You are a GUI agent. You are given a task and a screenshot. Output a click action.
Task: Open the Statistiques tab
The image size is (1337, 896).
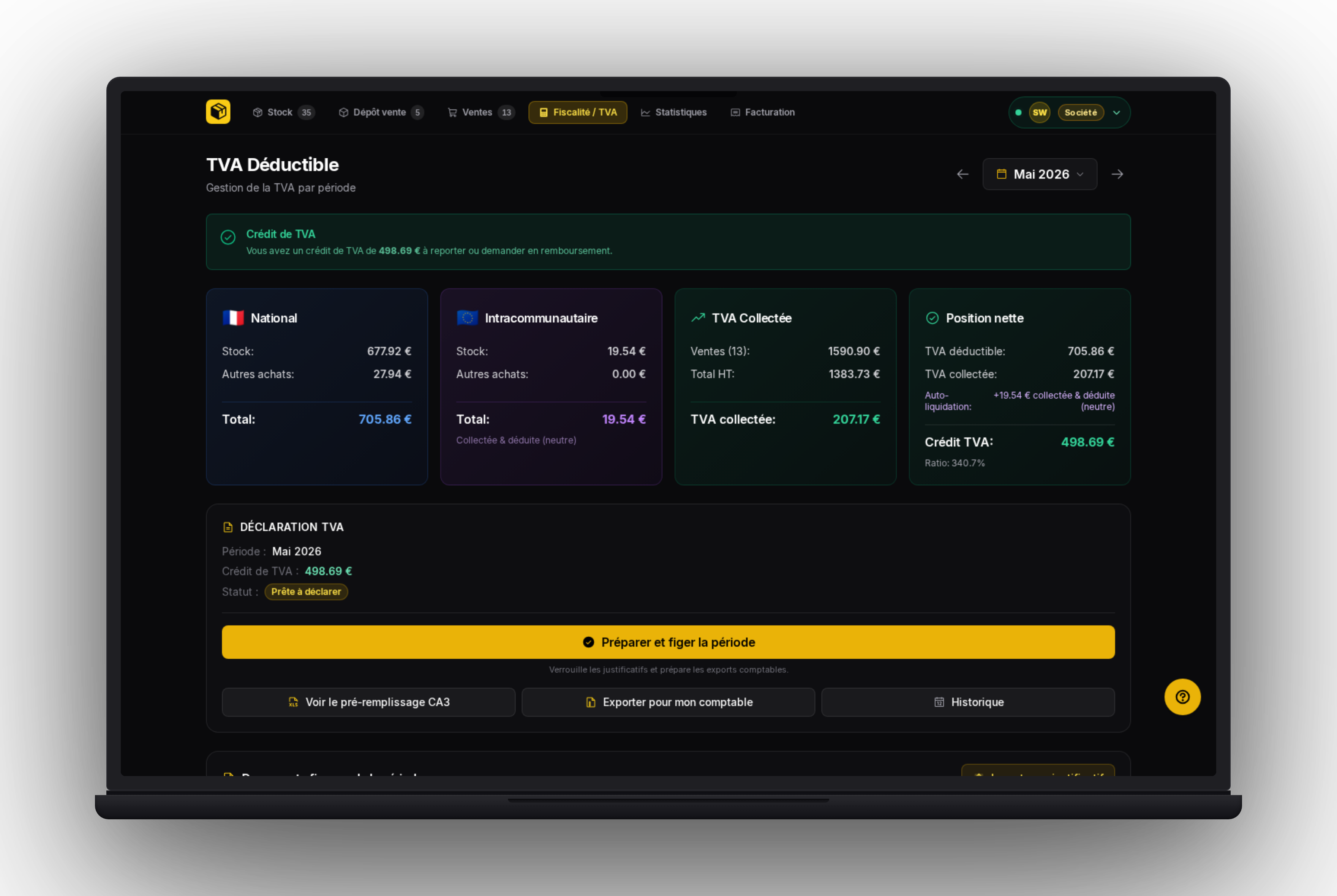(673, 113)
